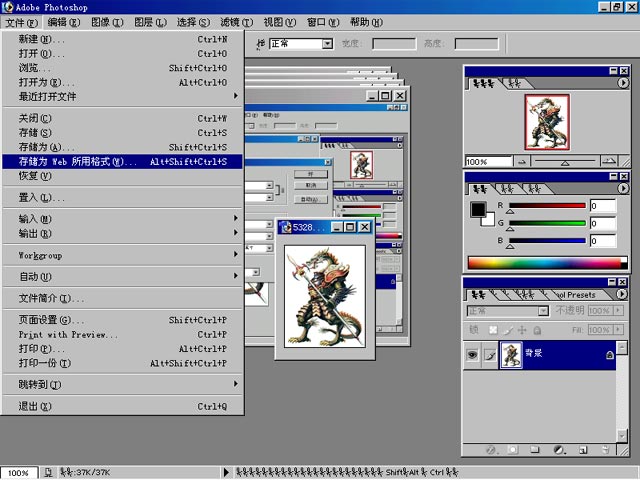This screenshot has height=480, width=640.
Task: Expand the Workgroup submenu
Action: pyautogui.click(x=121, y=256)
